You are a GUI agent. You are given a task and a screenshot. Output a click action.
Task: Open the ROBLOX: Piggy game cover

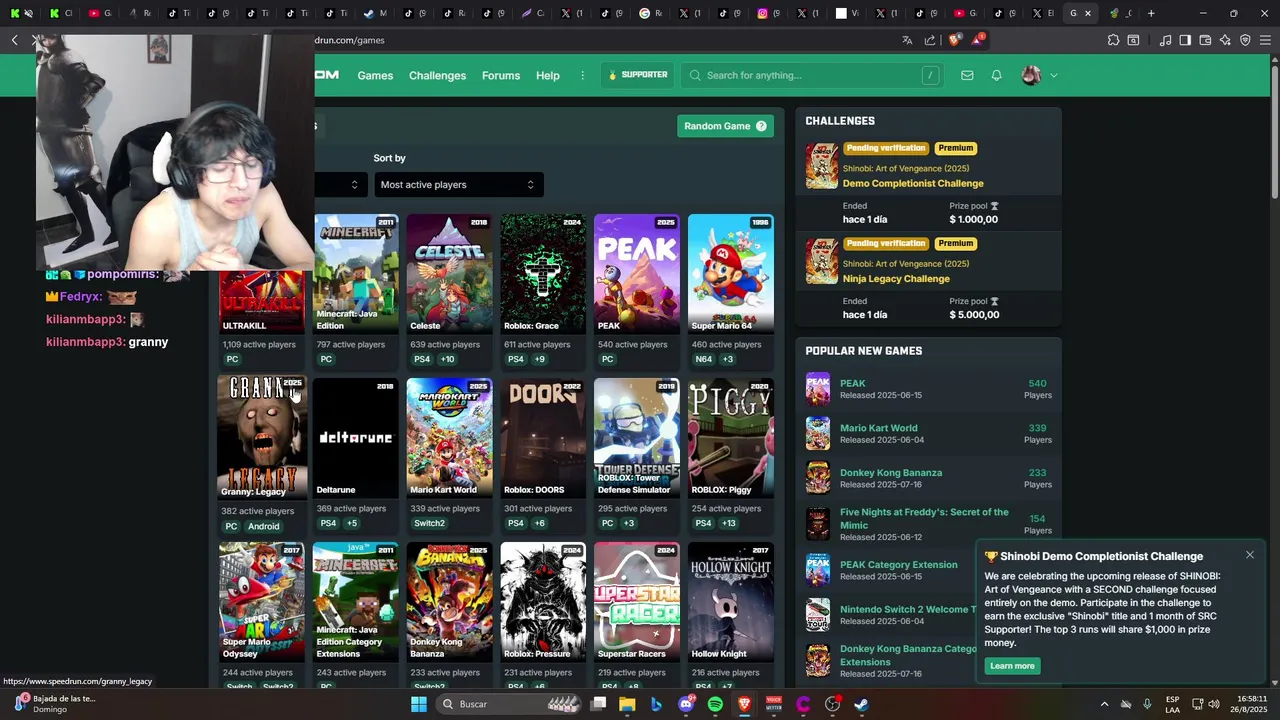(x=731, y=438)
